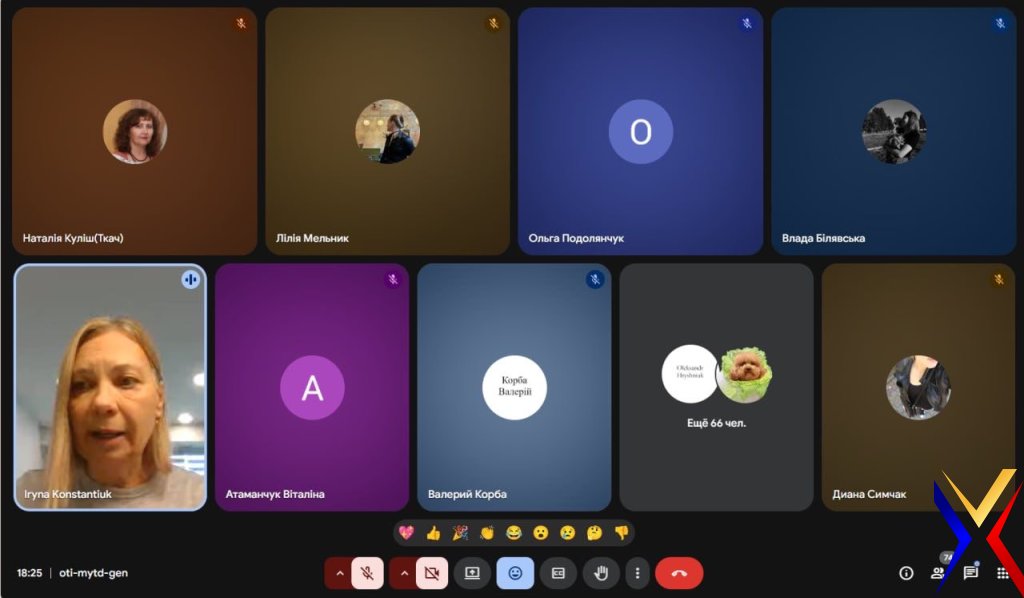This screenshot has height=598, width=1024.
Task: Send the heart reaction emoji
Action: pos(406,533)
